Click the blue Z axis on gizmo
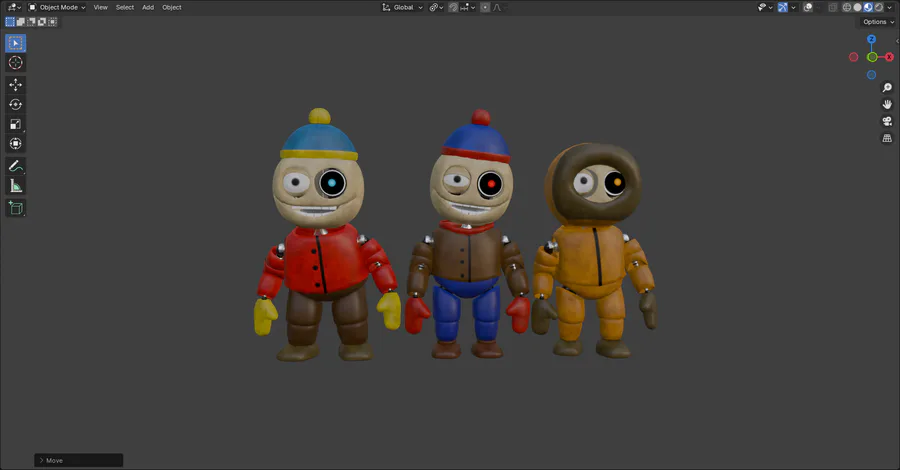Viewport: 900px width, 470px height. (x=871, y=39)
